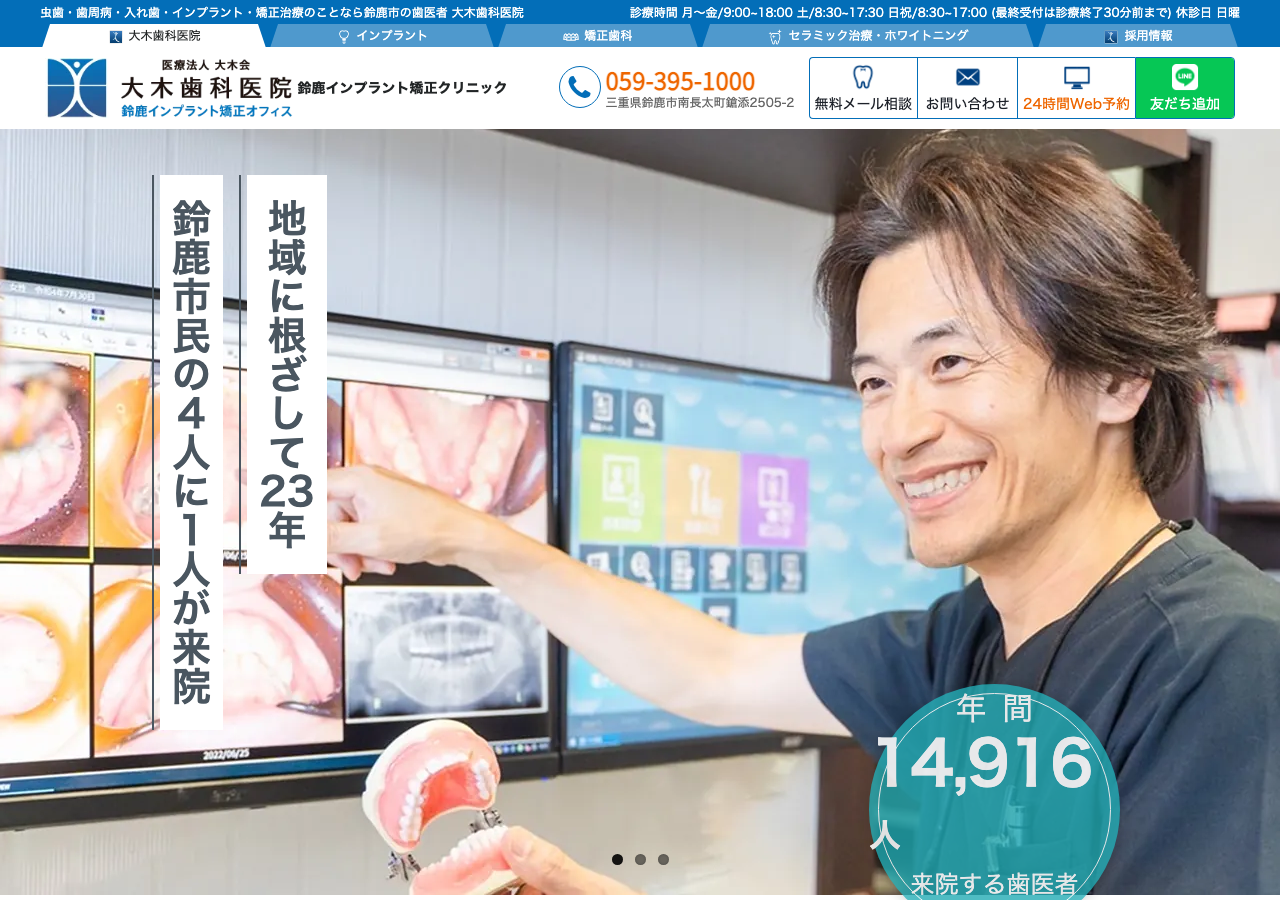Click the 友だち追加 label
Screen dimensions: 1280x900
[1185, 103]
